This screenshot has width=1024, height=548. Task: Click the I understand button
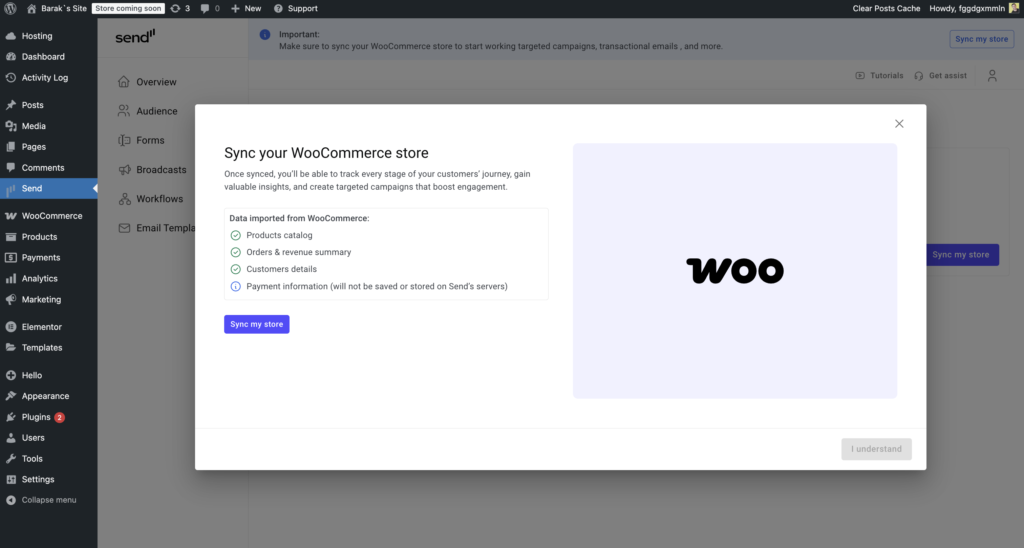click(876, 449)
